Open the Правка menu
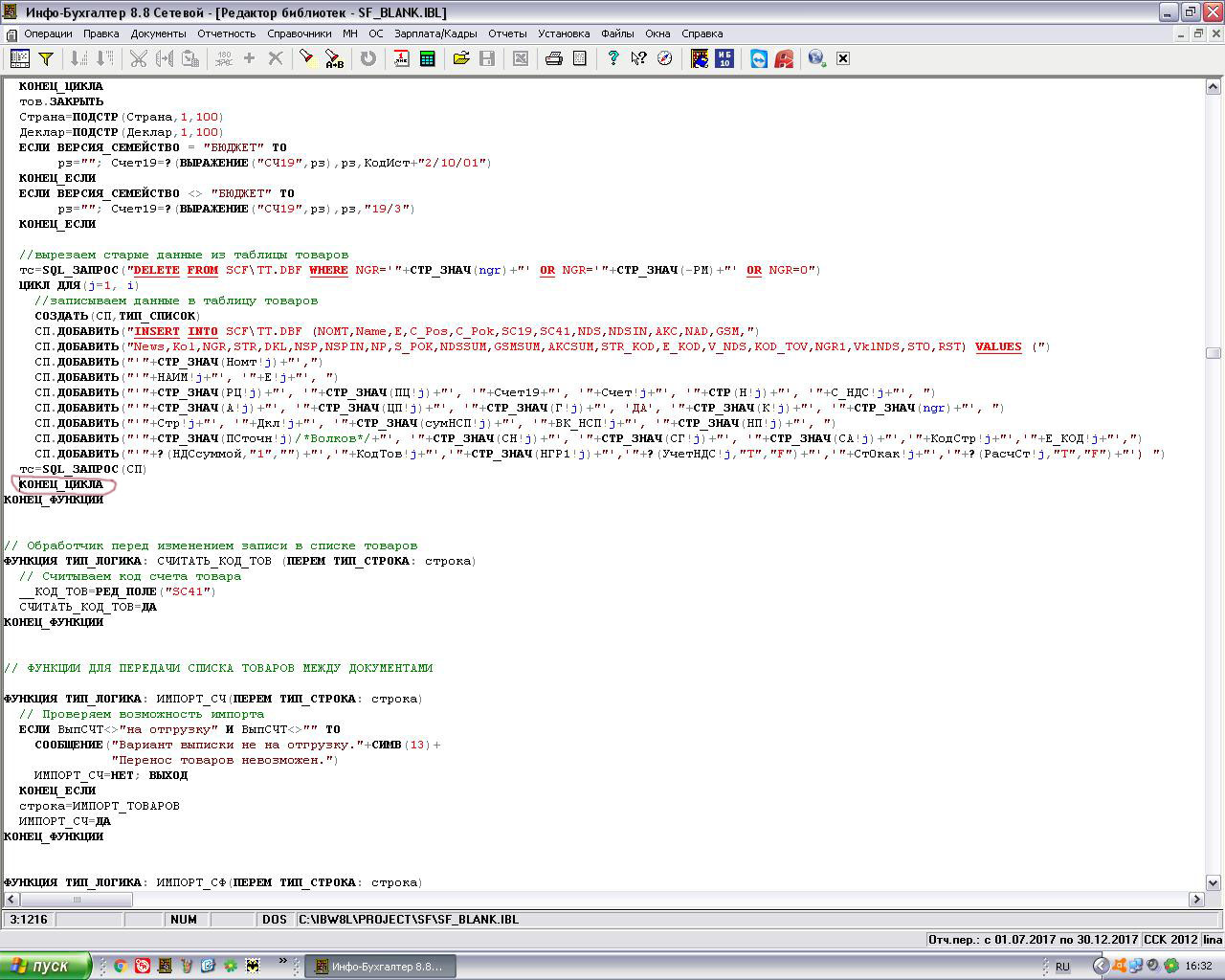The width and height of the screenshot is (1225, 980). tap(100, 33)
